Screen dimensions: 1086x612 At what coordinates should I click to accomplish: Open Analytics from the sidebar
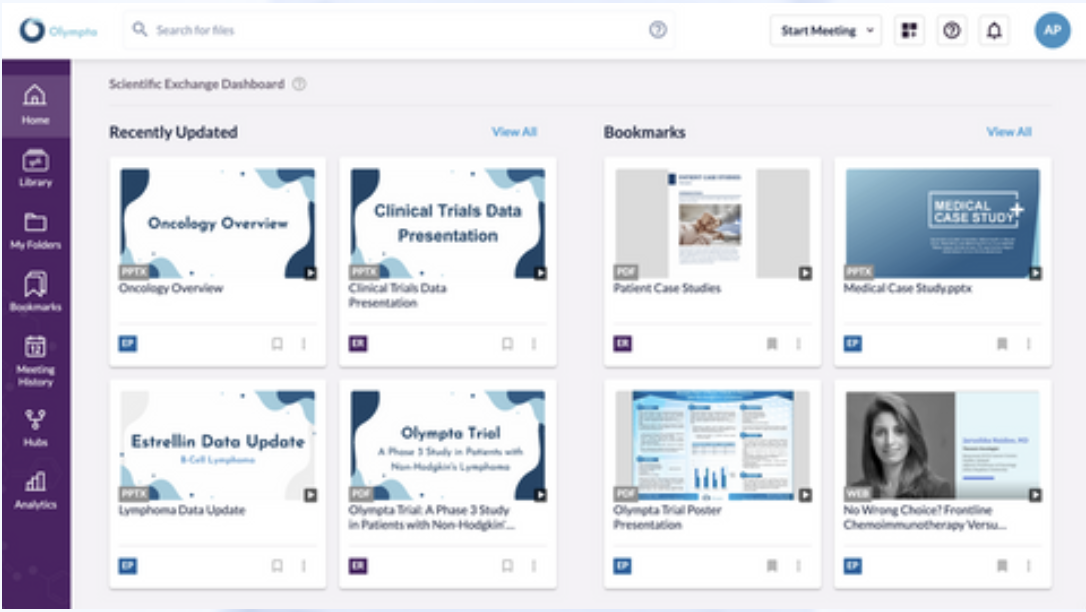[35, 491]
